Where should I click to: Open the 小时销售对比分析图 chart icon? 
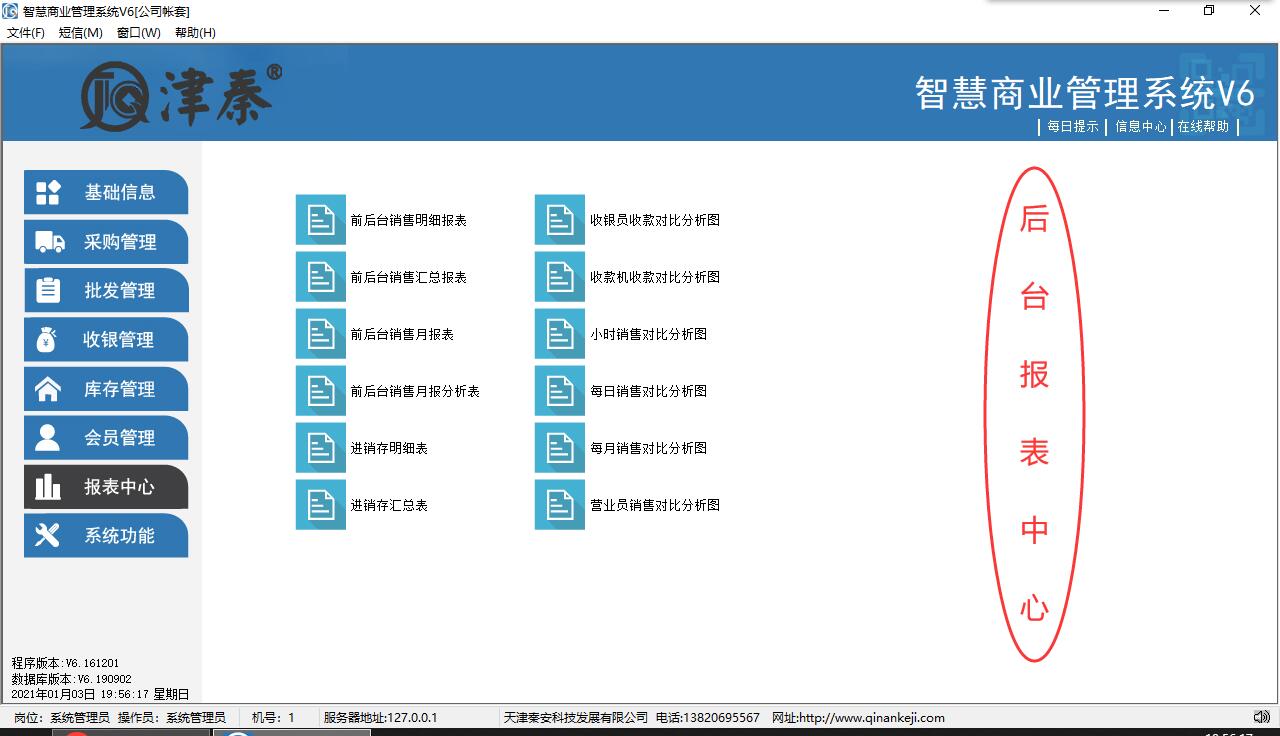coord(559,334)
